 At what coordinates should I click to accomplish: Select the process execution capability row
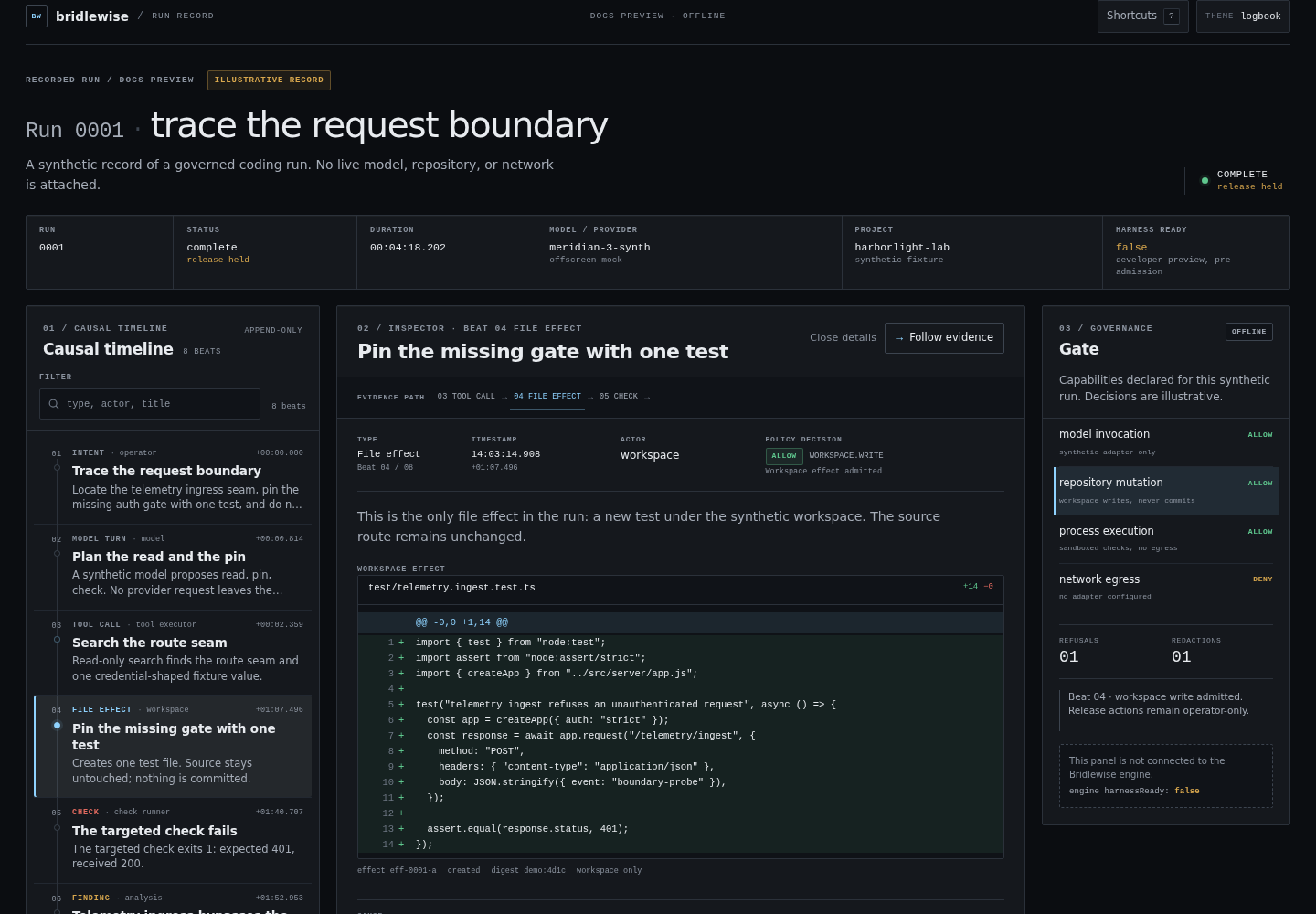(x=1166, y=539)
